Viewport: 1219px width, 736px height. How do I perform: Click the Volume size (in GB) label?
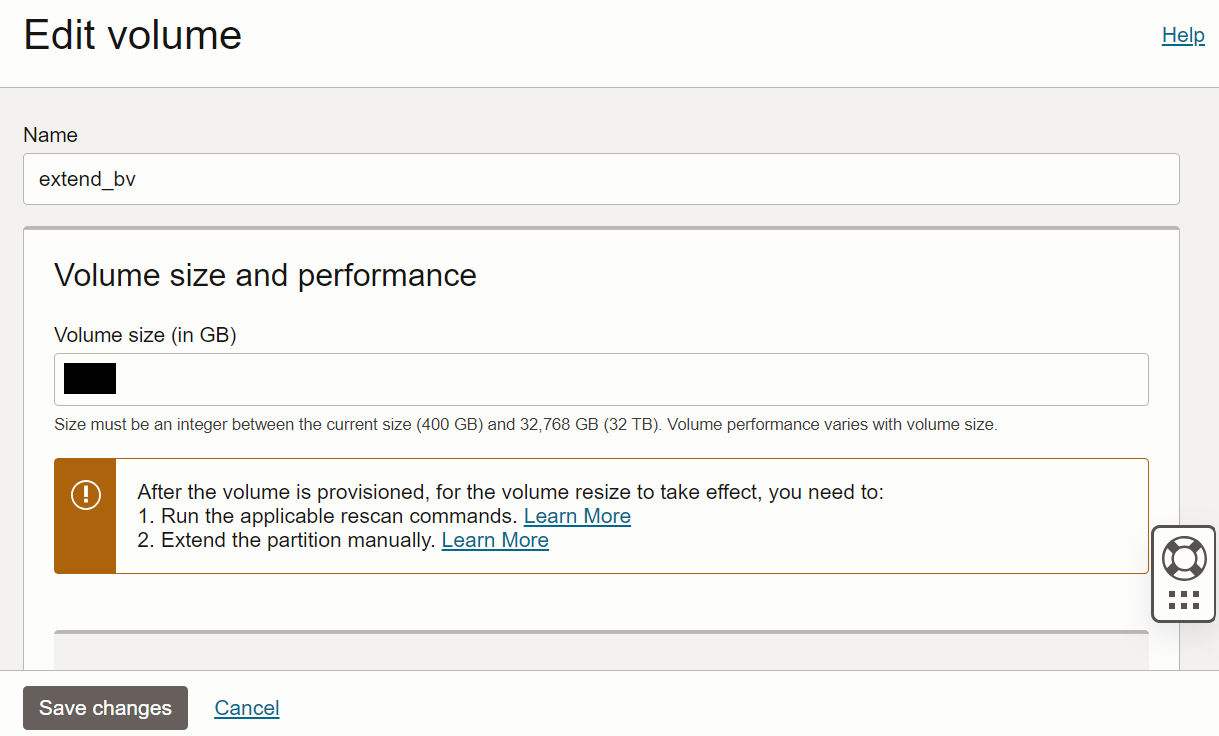145,335
